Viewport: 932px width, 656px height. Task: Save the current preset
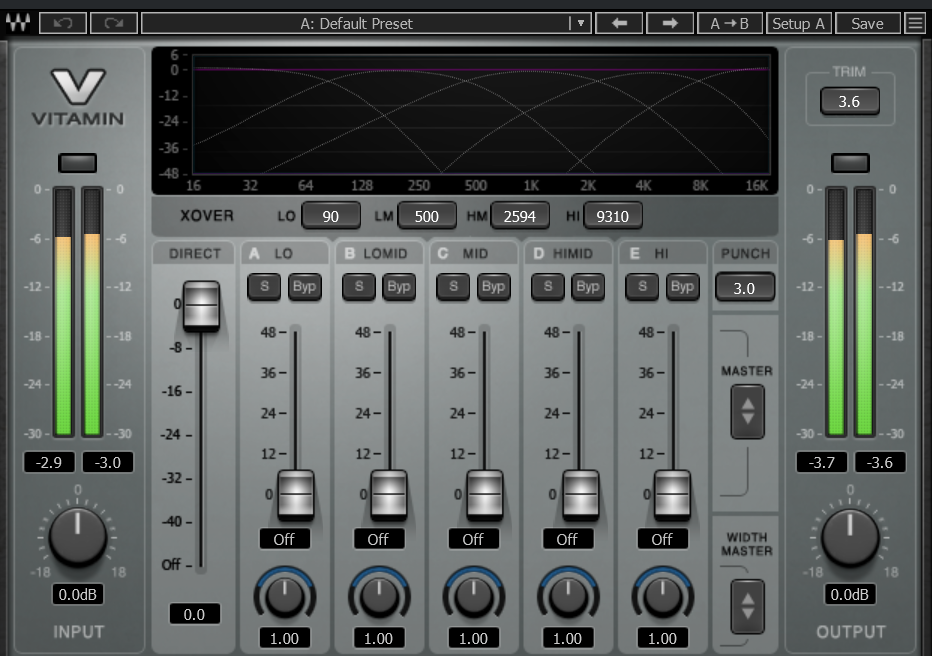(867, 23)
